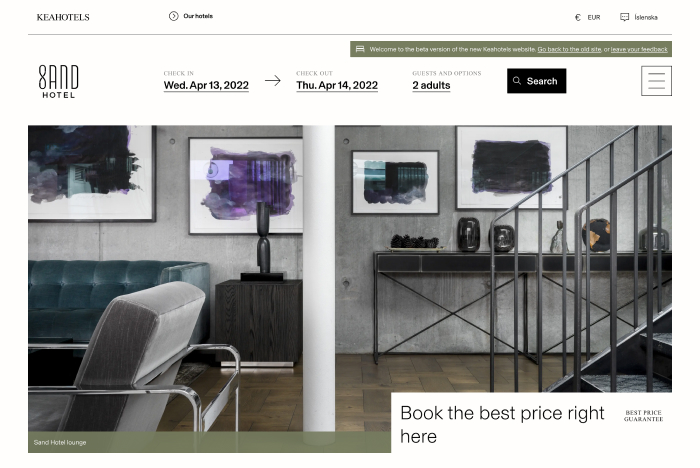Click the message icon in beta banner
Viewport: 700px width, 468px height.
[x=360, y=49]
